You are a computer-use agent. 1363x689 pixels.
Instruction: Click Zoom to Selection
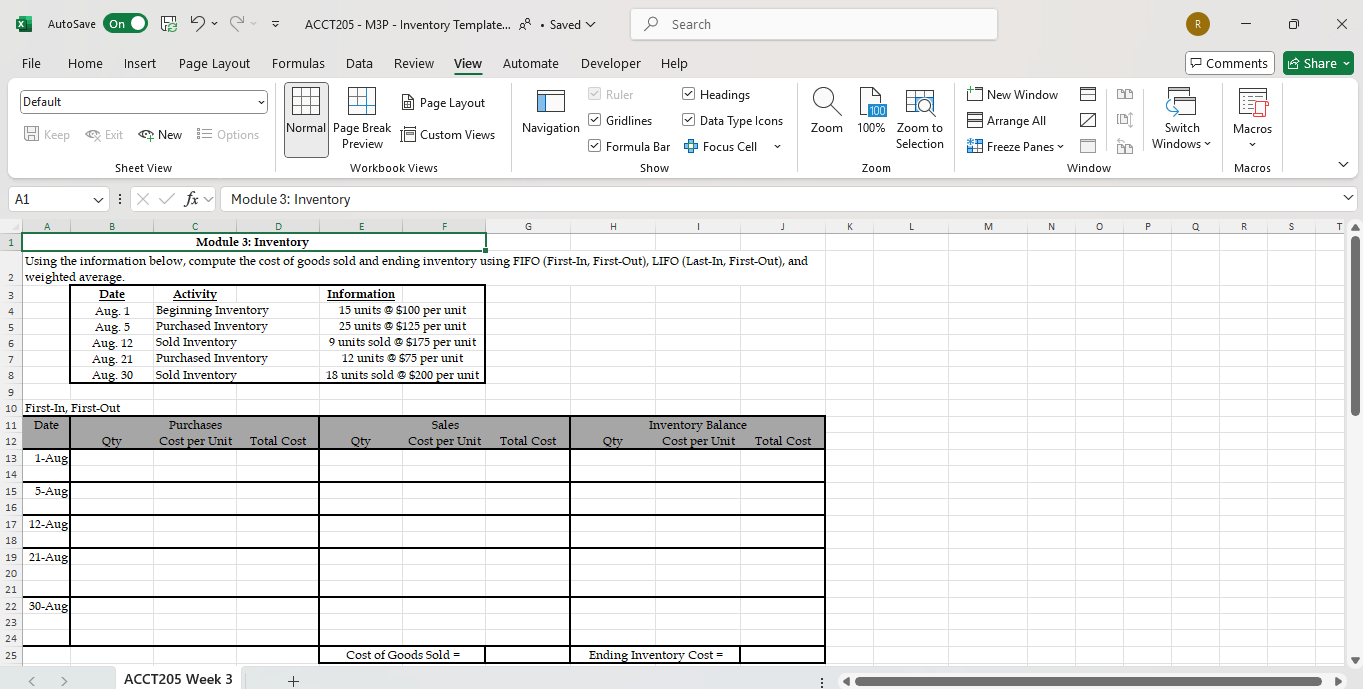(919, 119)
